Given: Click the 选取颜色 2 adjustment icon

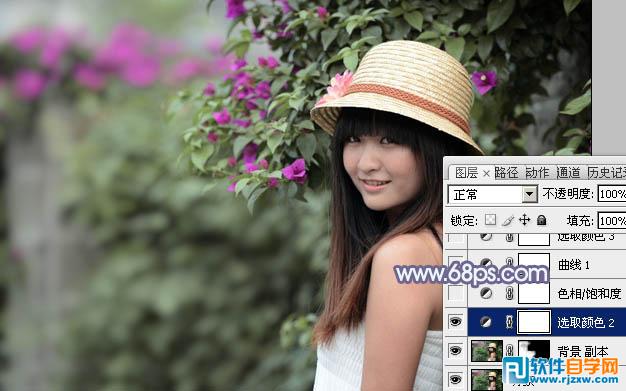Looking at the screenshot, I should tap(486, 322).
